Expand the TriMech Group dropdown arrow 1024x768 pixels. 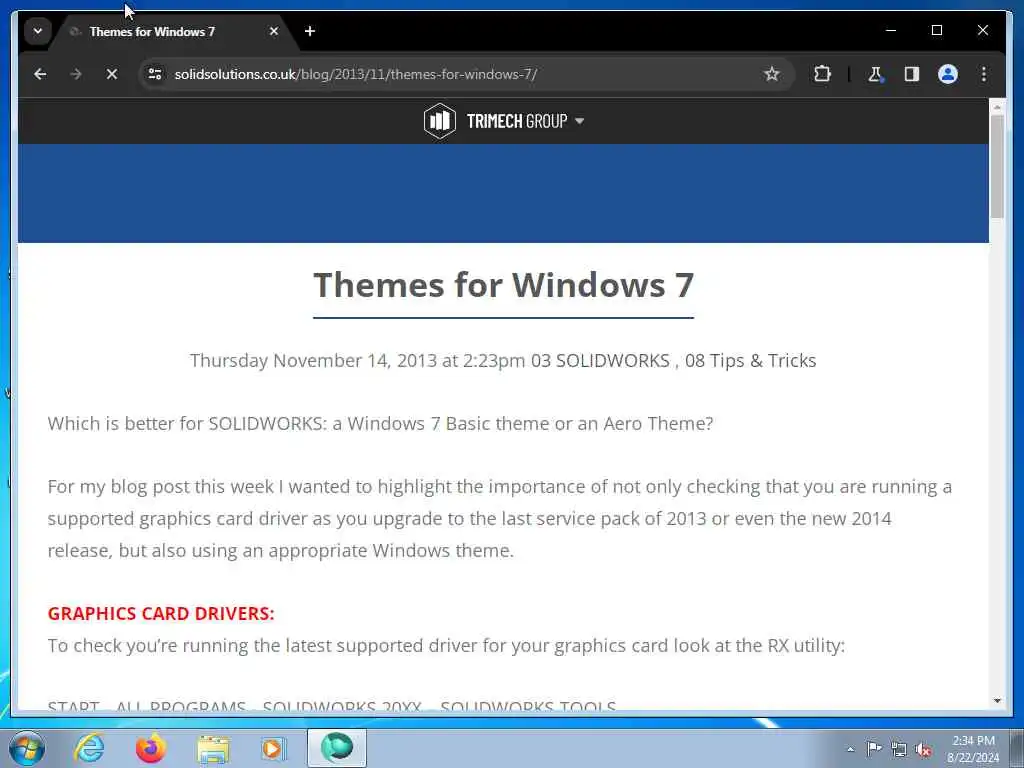[579, 121]
